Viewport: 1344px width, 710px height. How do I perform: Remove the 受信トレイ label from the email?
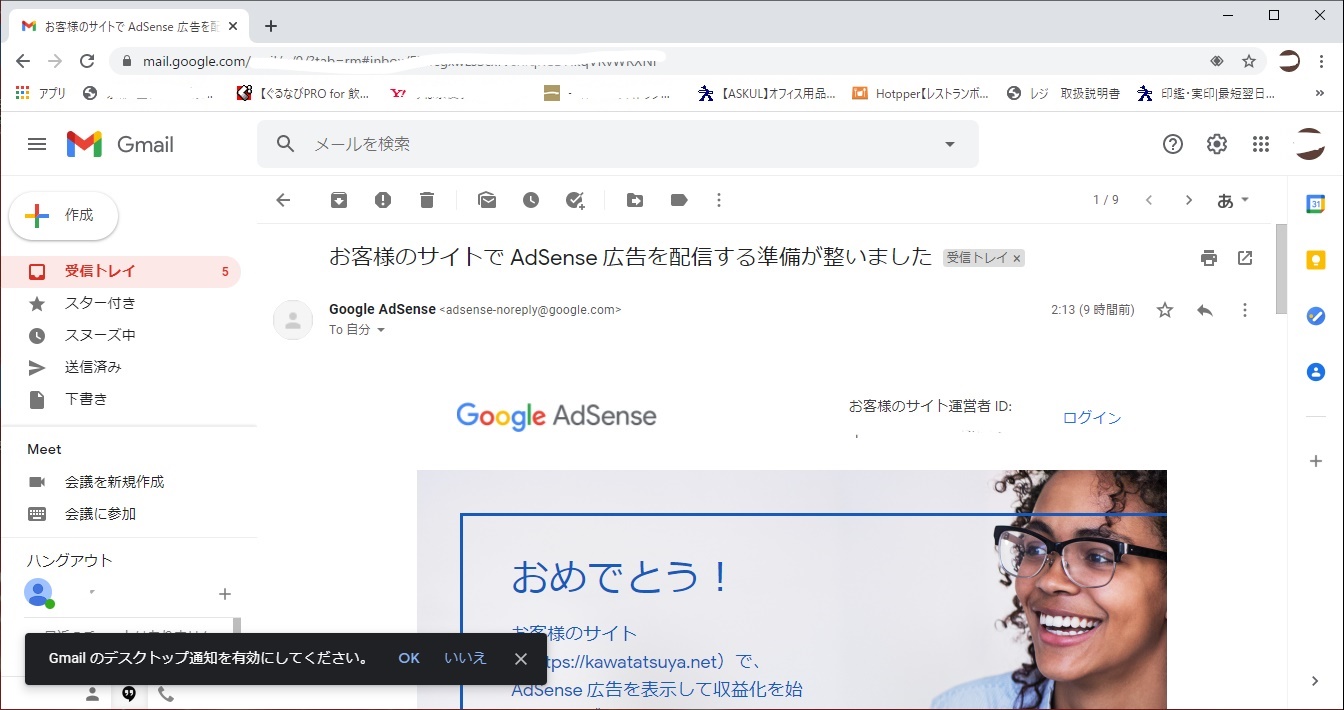pos(1017,258)
